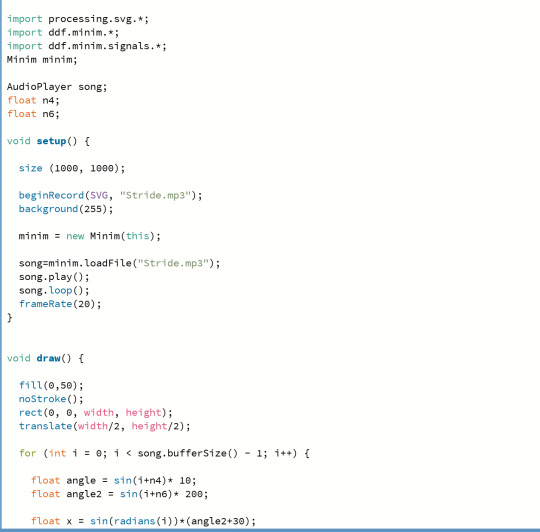
Task: Click the song=minim.loadFile("Stride.mp3") line
Action: tap(119, 263)
